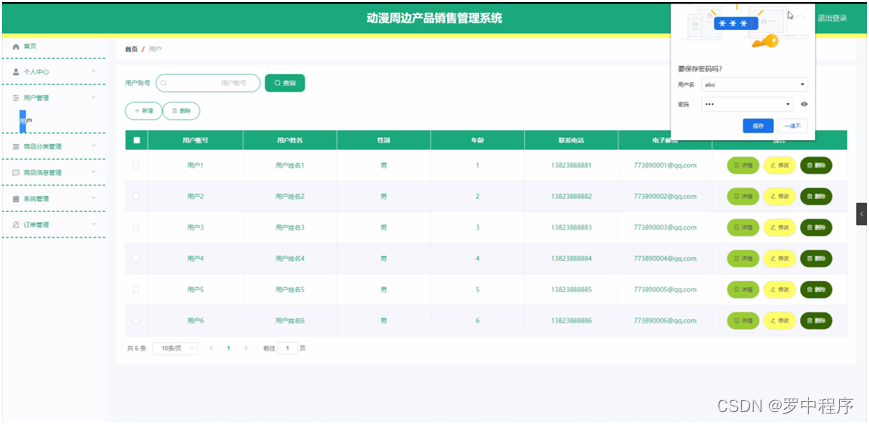Image resolution: width=869 pixels, height=424 pixels.
Task: Click 修改 for the 用户6 row
Action: pos(779,320)
